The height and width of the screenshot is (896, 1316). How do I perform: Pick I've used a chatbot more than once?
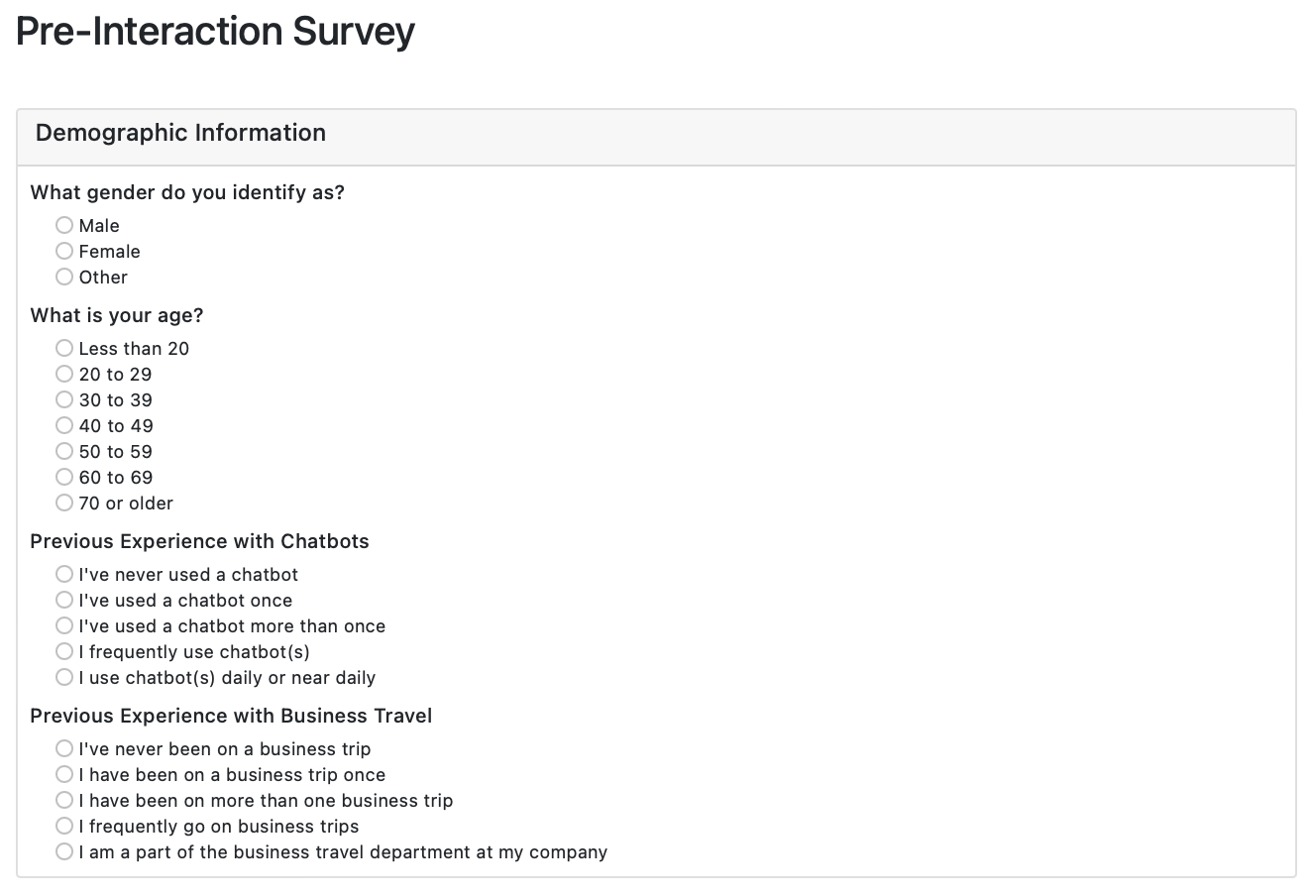(x=64, y=625)
